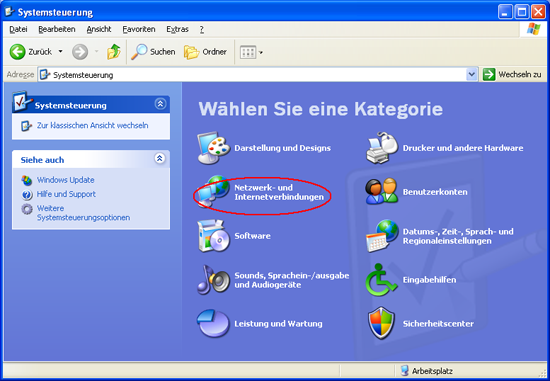The width and height of the screenshot is (550, 381).
Task: Go back with the green Zurück arrow
Action: [x=17, y=52]
